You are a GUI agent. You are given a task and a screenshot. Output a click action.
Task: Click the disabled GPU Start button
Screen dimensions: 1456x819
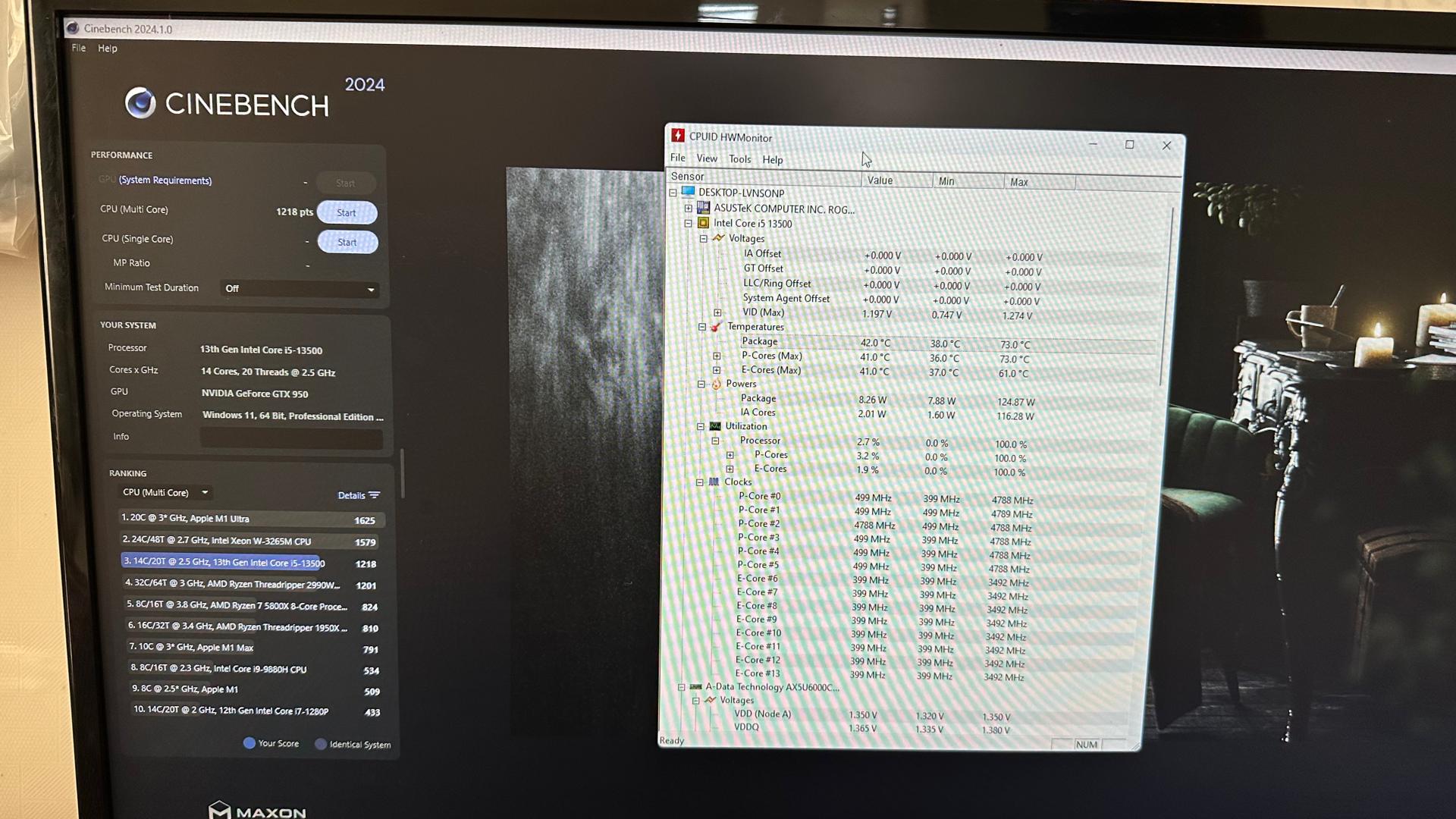tap(346, 183)
